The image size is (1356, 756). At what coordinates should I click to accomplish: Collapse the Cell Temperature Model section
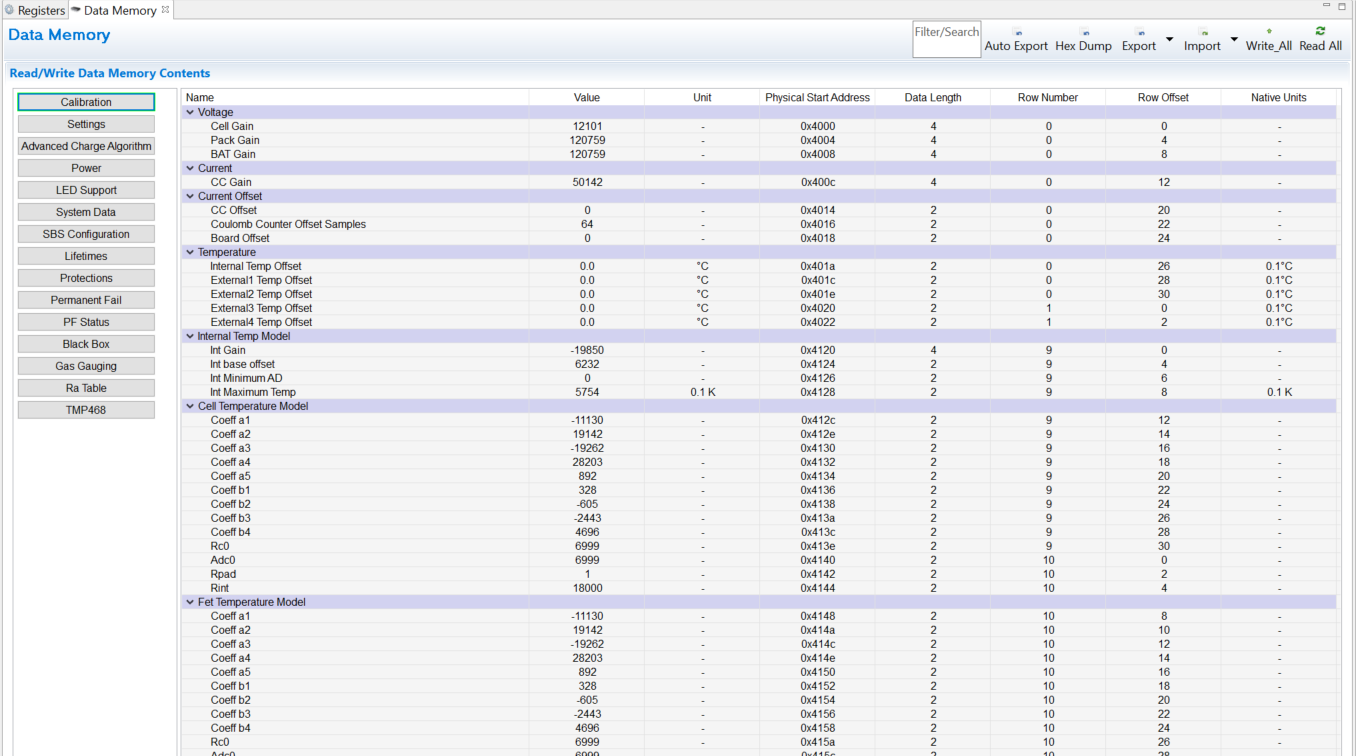pyautogui.click(x=190, y=407)
